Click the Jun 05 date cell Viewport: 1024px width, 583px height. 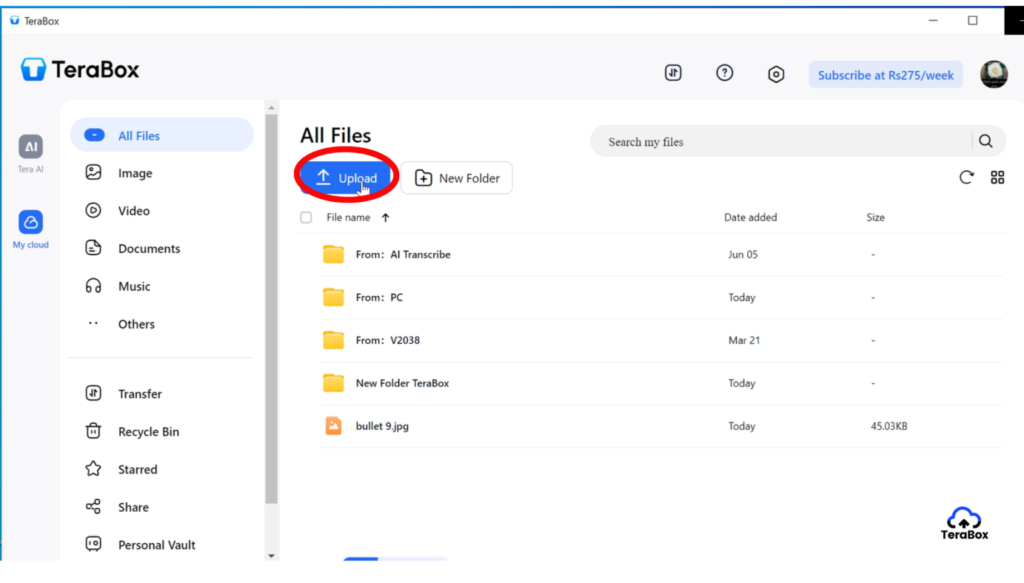(743, 255)
